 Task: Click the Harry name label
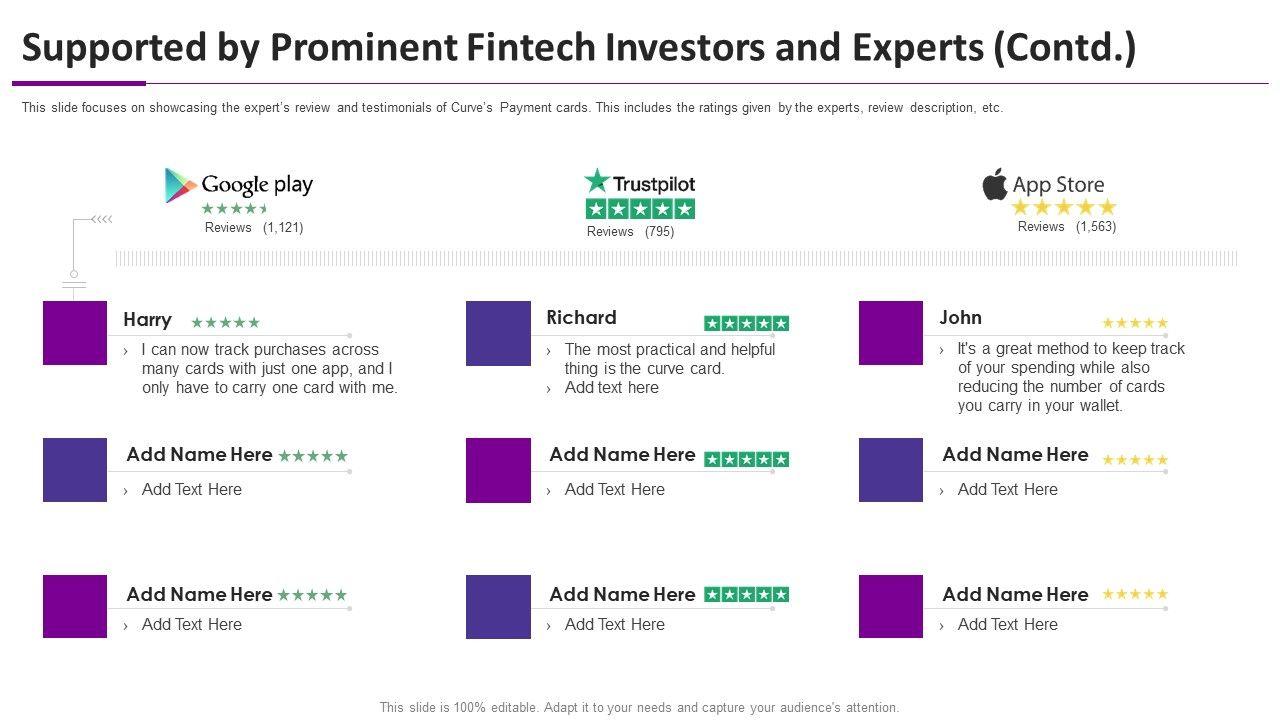click(147, 320)
